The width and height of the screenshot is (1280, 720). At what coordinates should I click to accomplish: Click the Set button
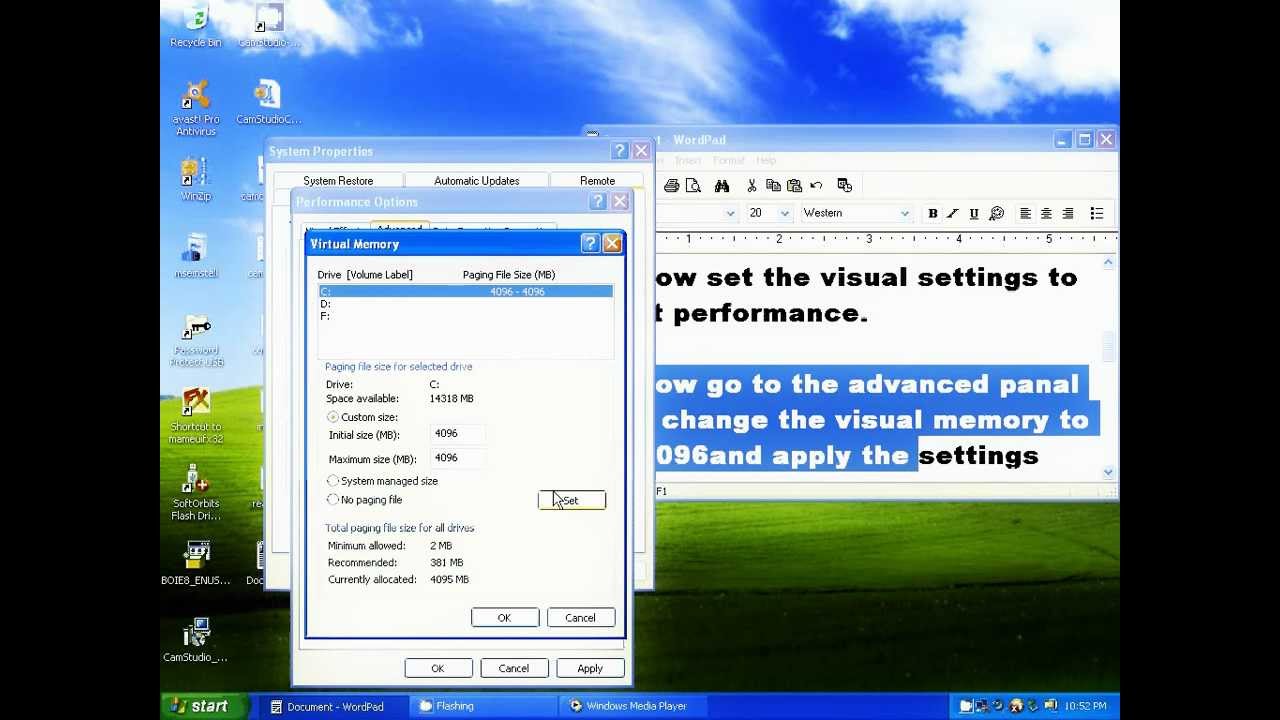pos(572,500)
